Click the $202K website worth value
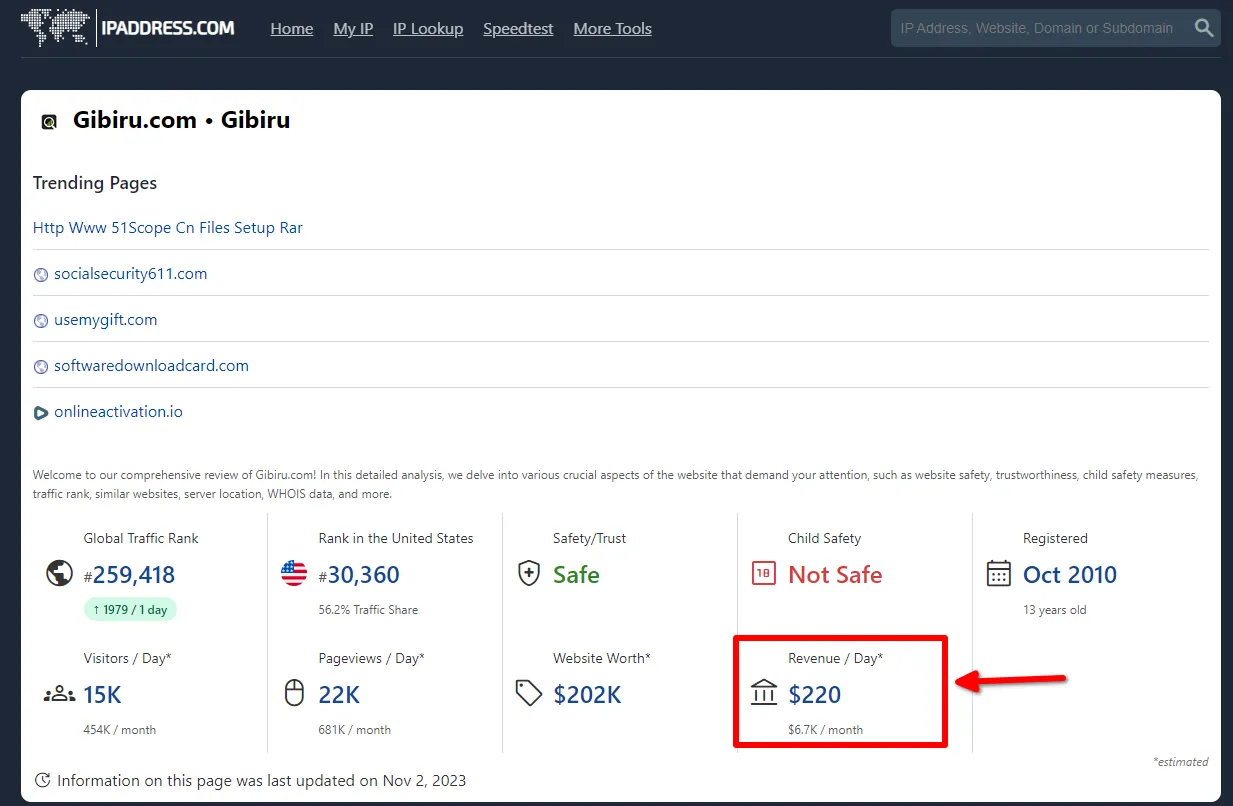This screenshot has width=1233, height=806. coord(588,695)
